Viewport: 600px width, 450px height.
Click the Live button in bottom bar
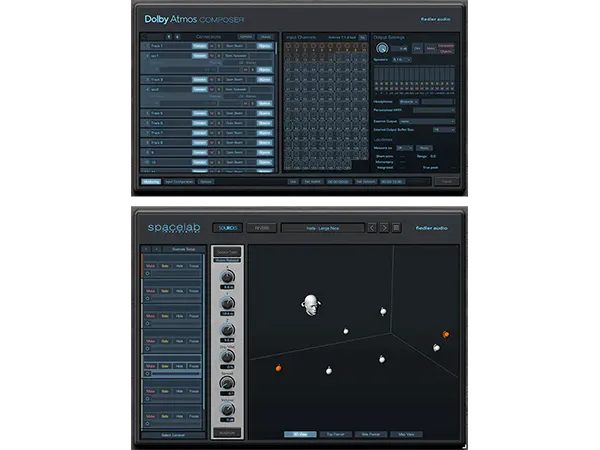293,181
